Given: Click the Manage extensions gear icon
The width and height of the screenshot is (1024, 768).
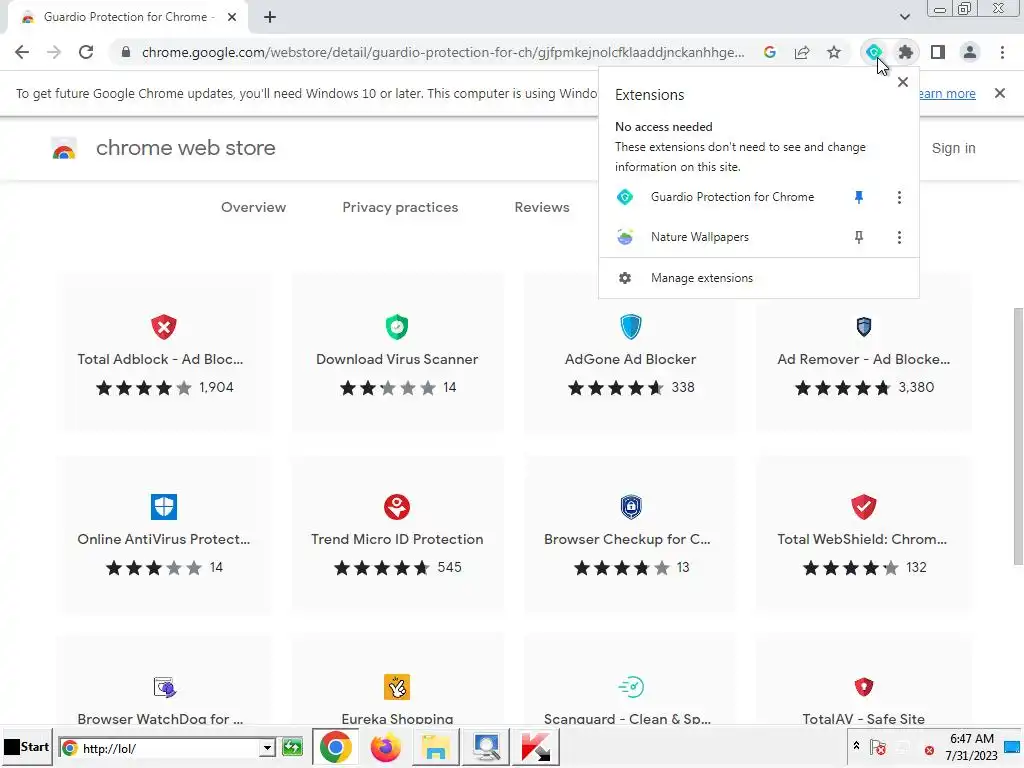Looking at the screenshot, I should pos(625,278).
